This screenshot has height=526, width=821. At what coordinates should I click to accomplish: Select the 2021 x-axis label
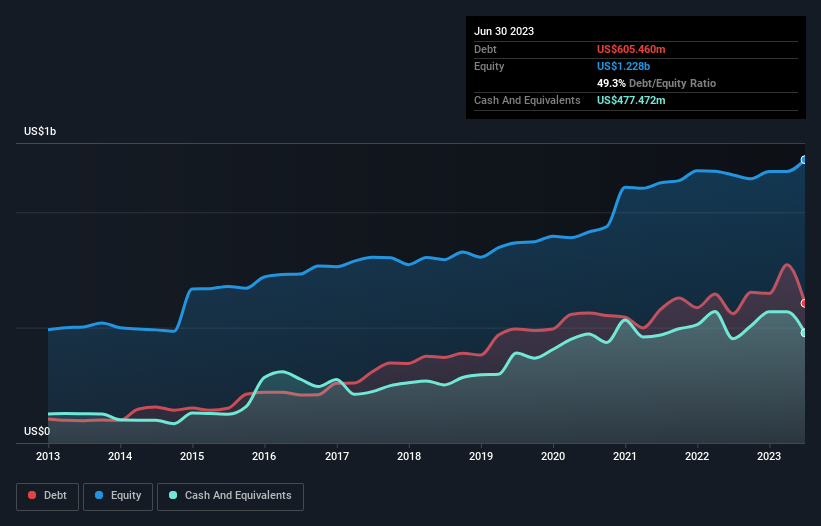pyautogui.click(x=625, y=456)
